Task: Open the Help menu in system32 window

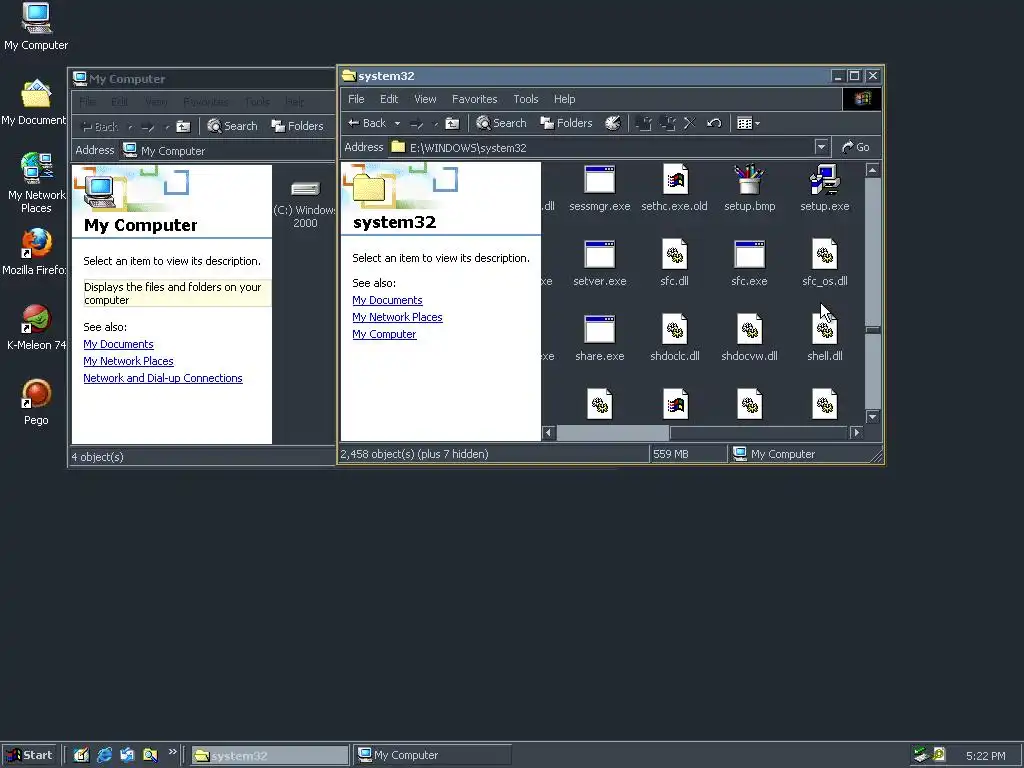Action: point(564,99)
